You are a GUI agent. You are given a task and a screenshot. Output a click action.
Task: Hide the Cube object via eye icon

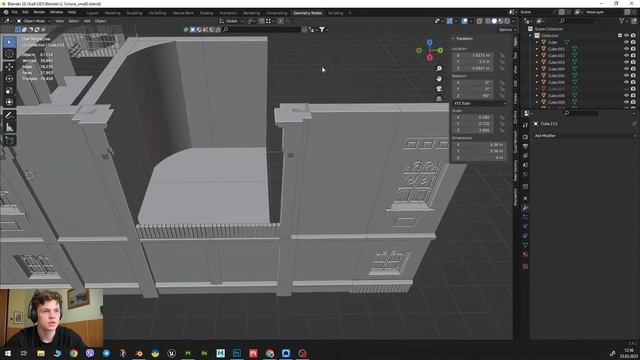click(x=627, y=42)
